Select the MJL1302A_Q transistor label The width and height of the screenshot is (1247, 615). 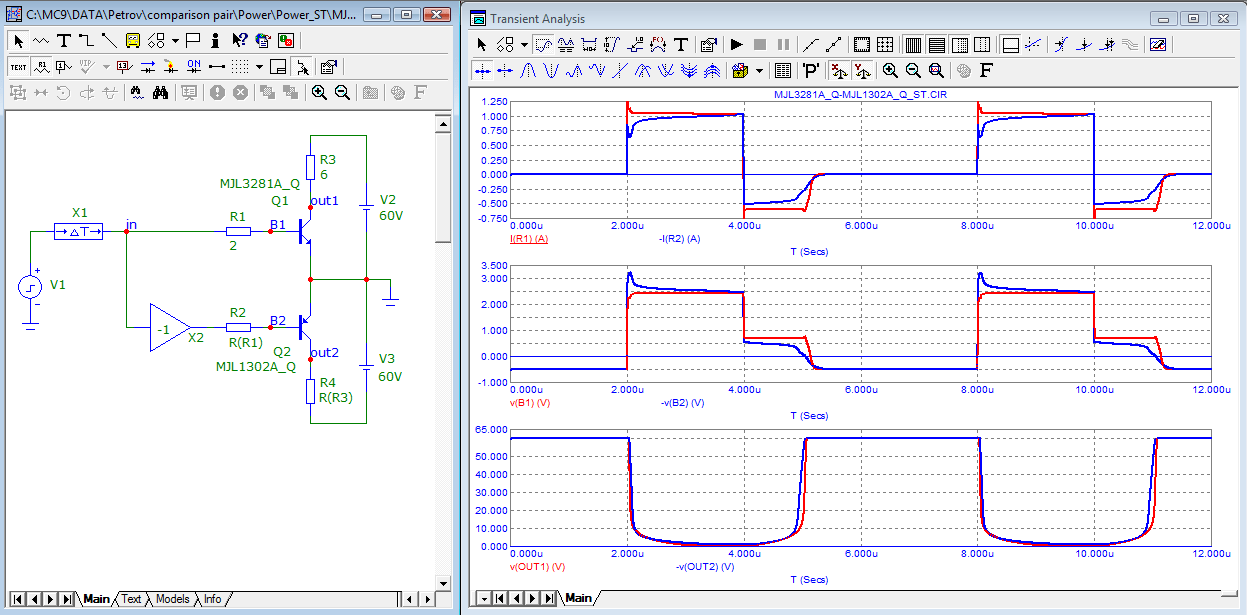point(256,367)
